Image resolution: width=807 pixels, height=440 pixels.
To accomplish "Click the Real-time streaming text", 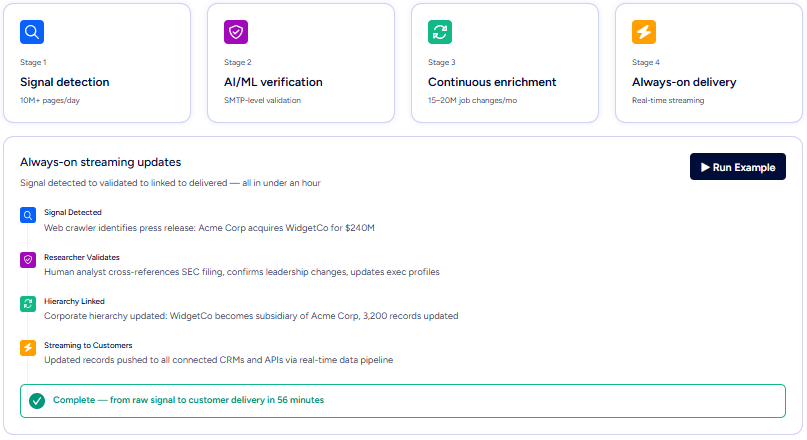I will (x=668, y=100).
